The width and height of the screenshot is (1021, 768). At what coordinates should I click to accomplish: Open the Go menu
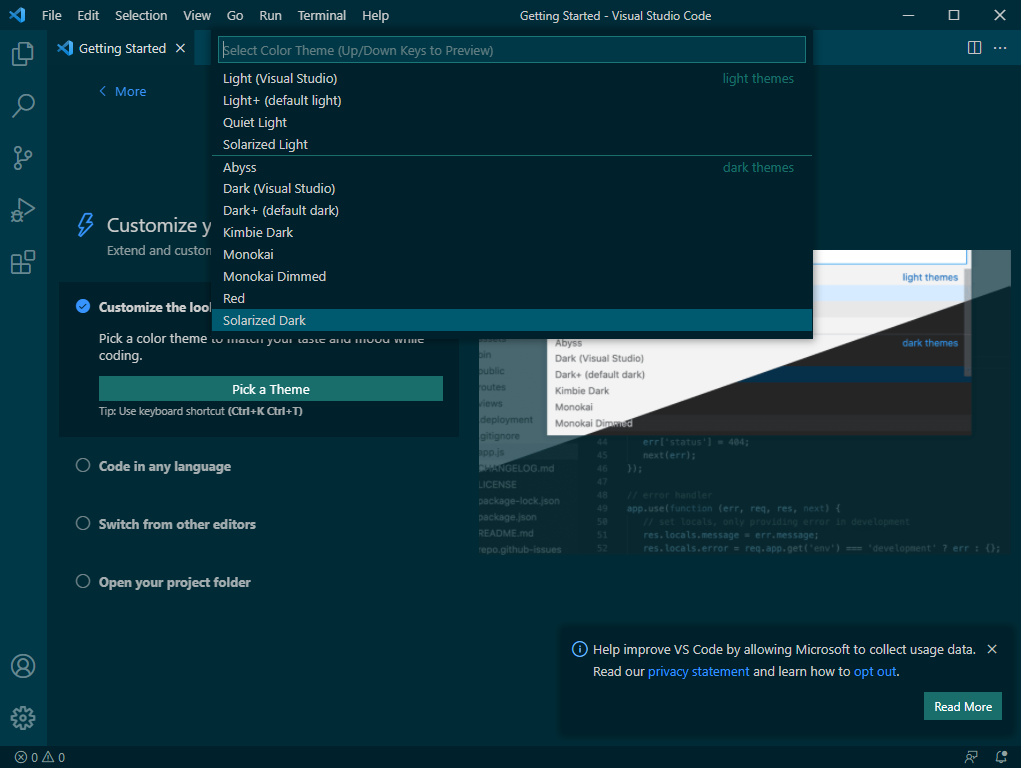pos(235,15)
